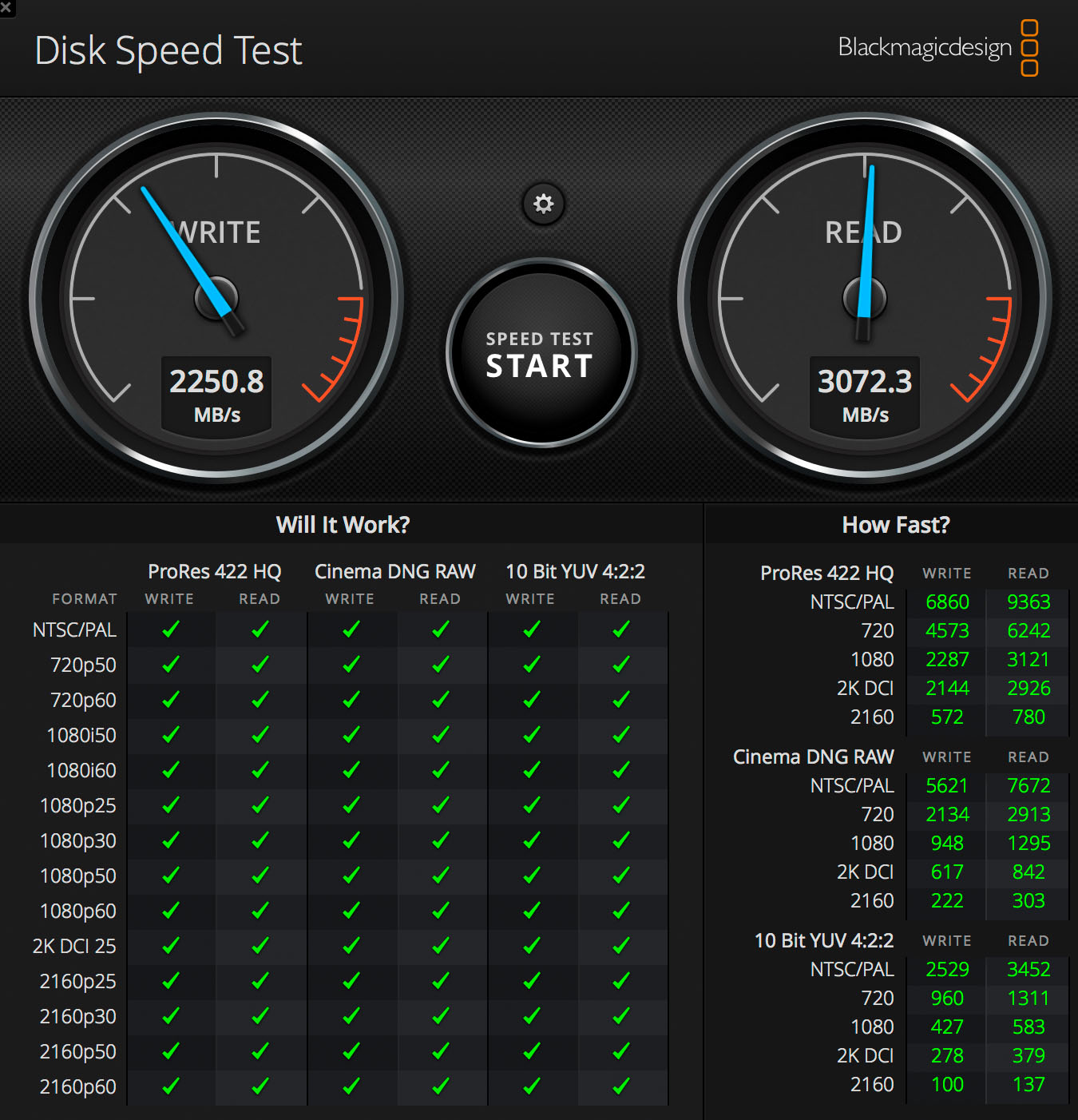Select the Will It Work? heading

coord(343,525)
